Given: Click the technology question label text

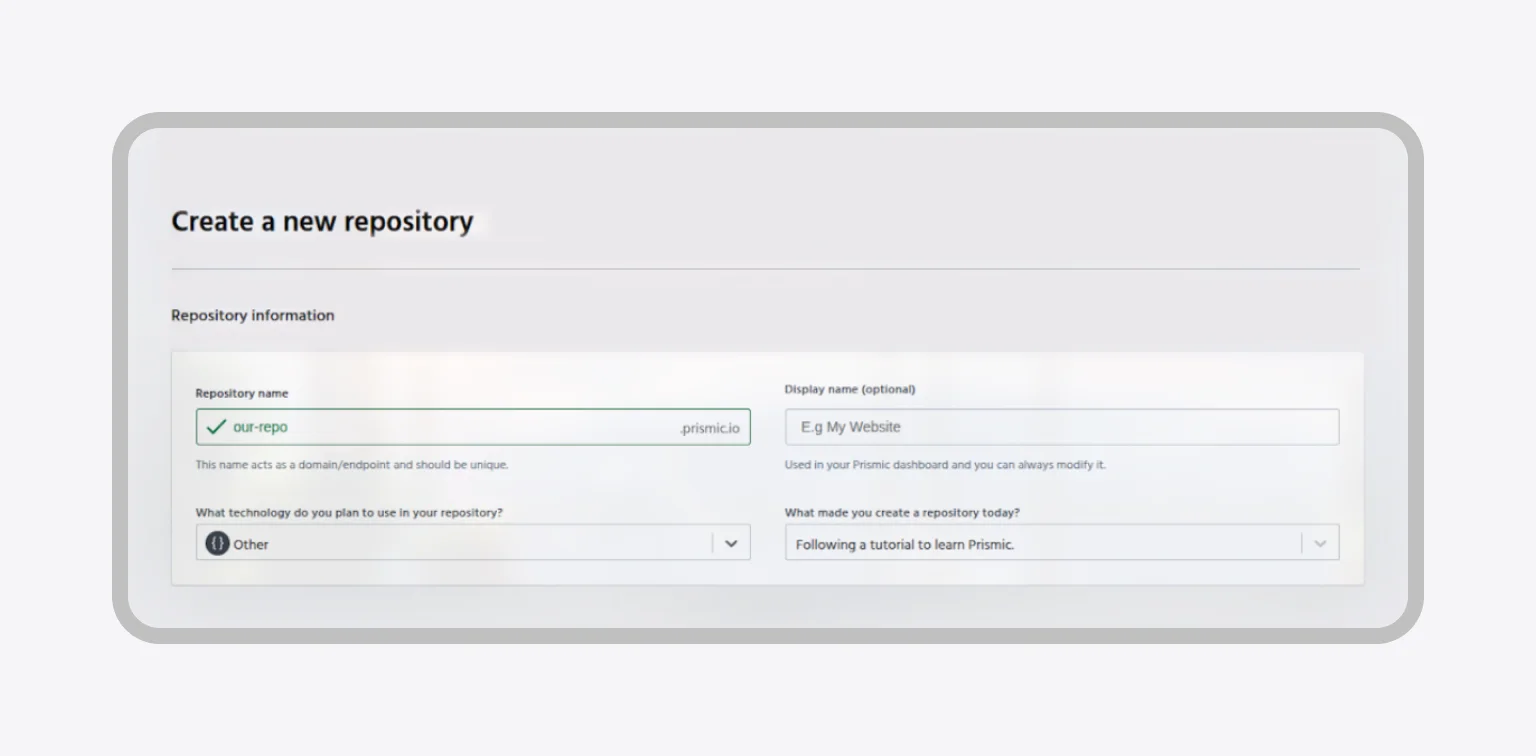Looking at the screenshot, I should 352,512.
